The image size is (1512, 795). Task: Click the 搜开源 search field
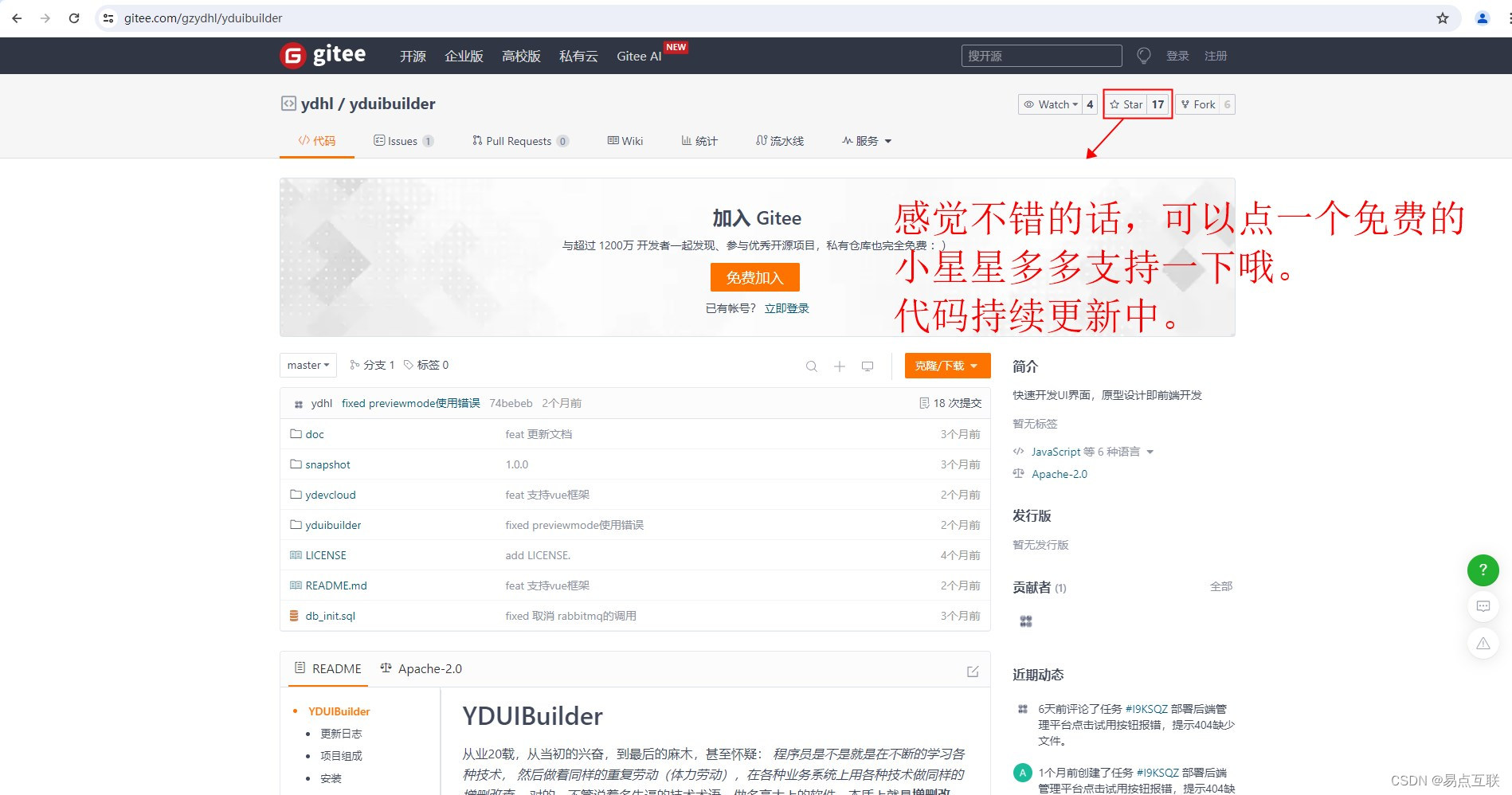pos(1041,56)
